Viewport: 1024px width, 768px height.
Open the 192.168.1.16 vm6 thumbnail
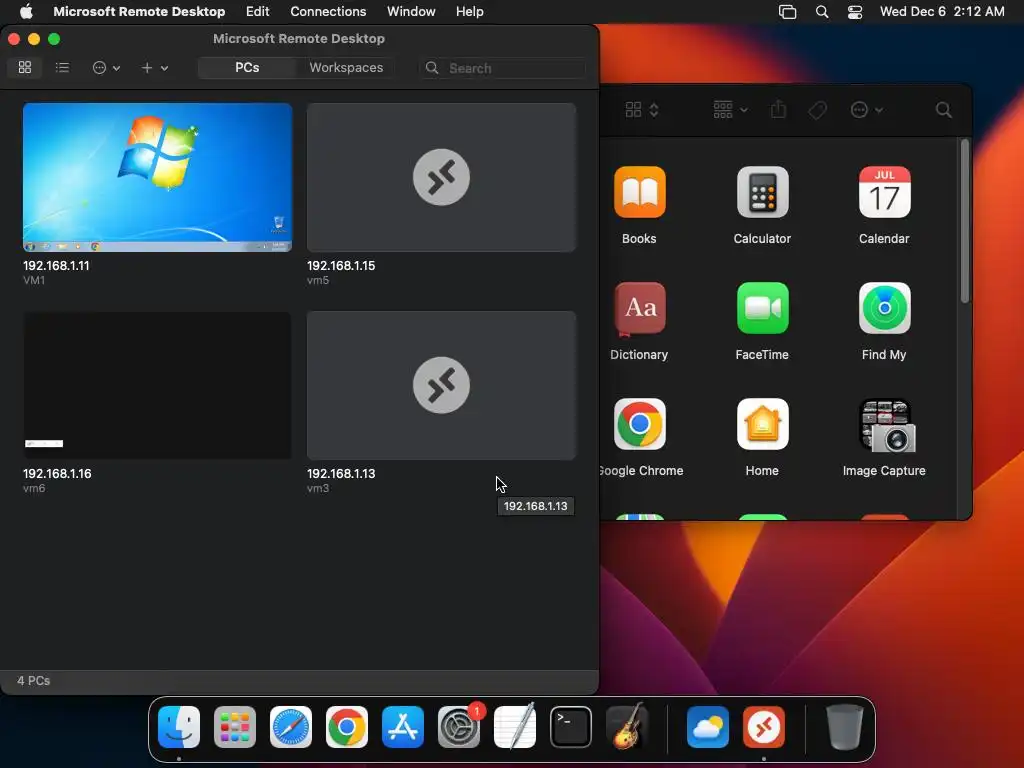pyautogui.click(x=157, y=385)
